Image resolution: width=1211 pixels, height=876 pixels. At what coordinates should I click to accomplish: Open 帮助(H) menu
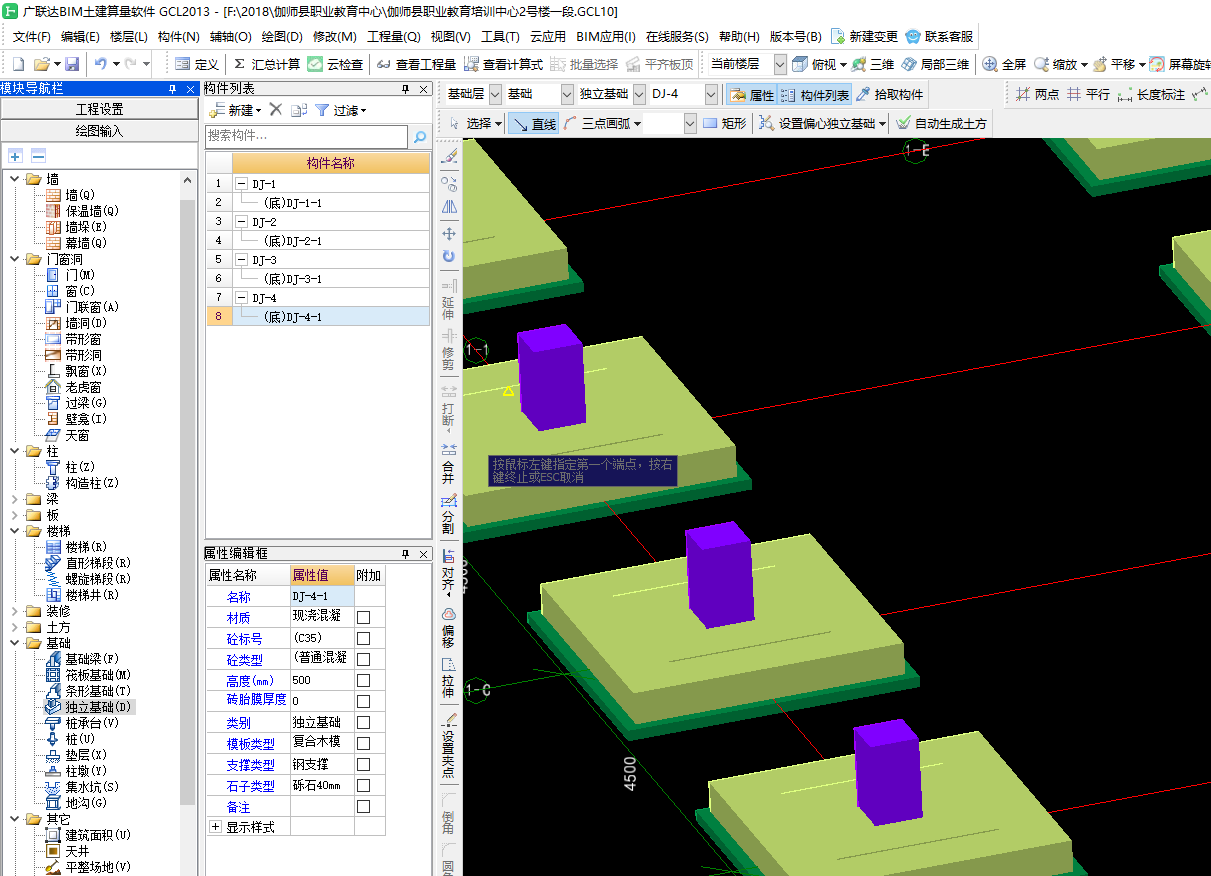click(x=739, y=37)
